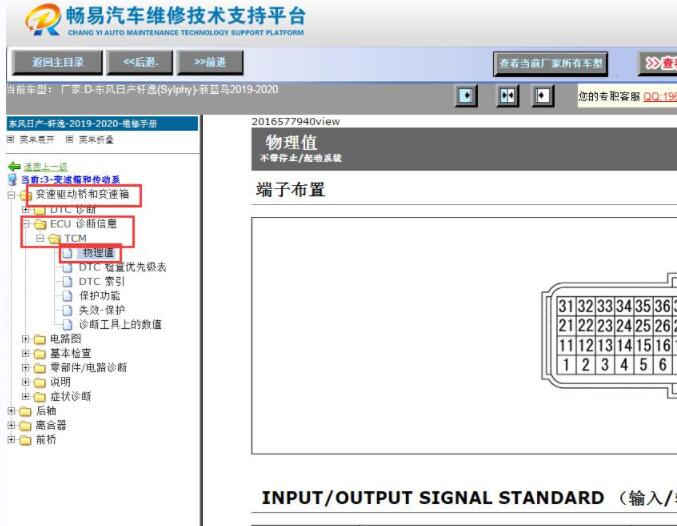Open 查看当前厂家所有车型 button
The height and width of the screenshot is (526, 677).
click(550, 64)
